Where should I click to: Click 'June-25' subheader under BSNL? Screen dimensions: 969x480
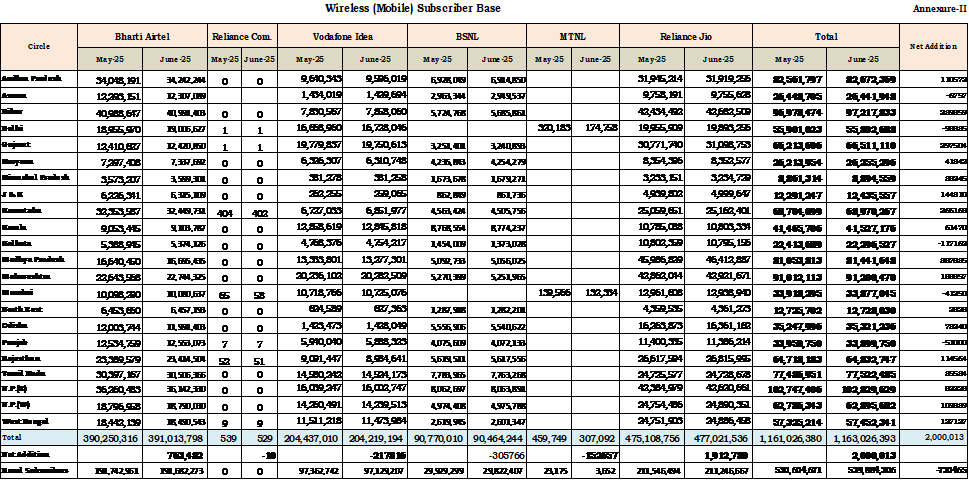497,59
